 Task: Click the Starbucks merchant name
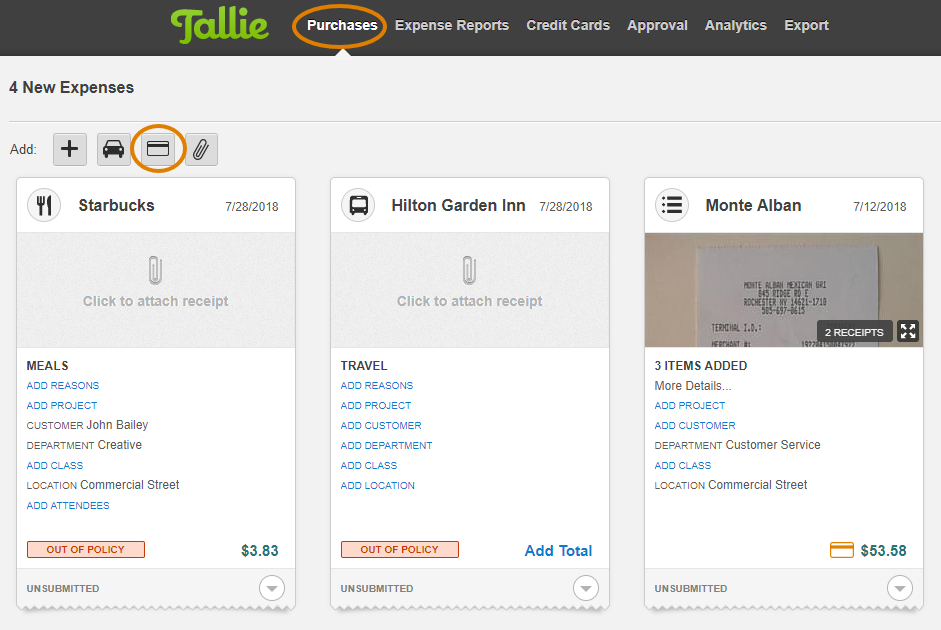point(116,205)
